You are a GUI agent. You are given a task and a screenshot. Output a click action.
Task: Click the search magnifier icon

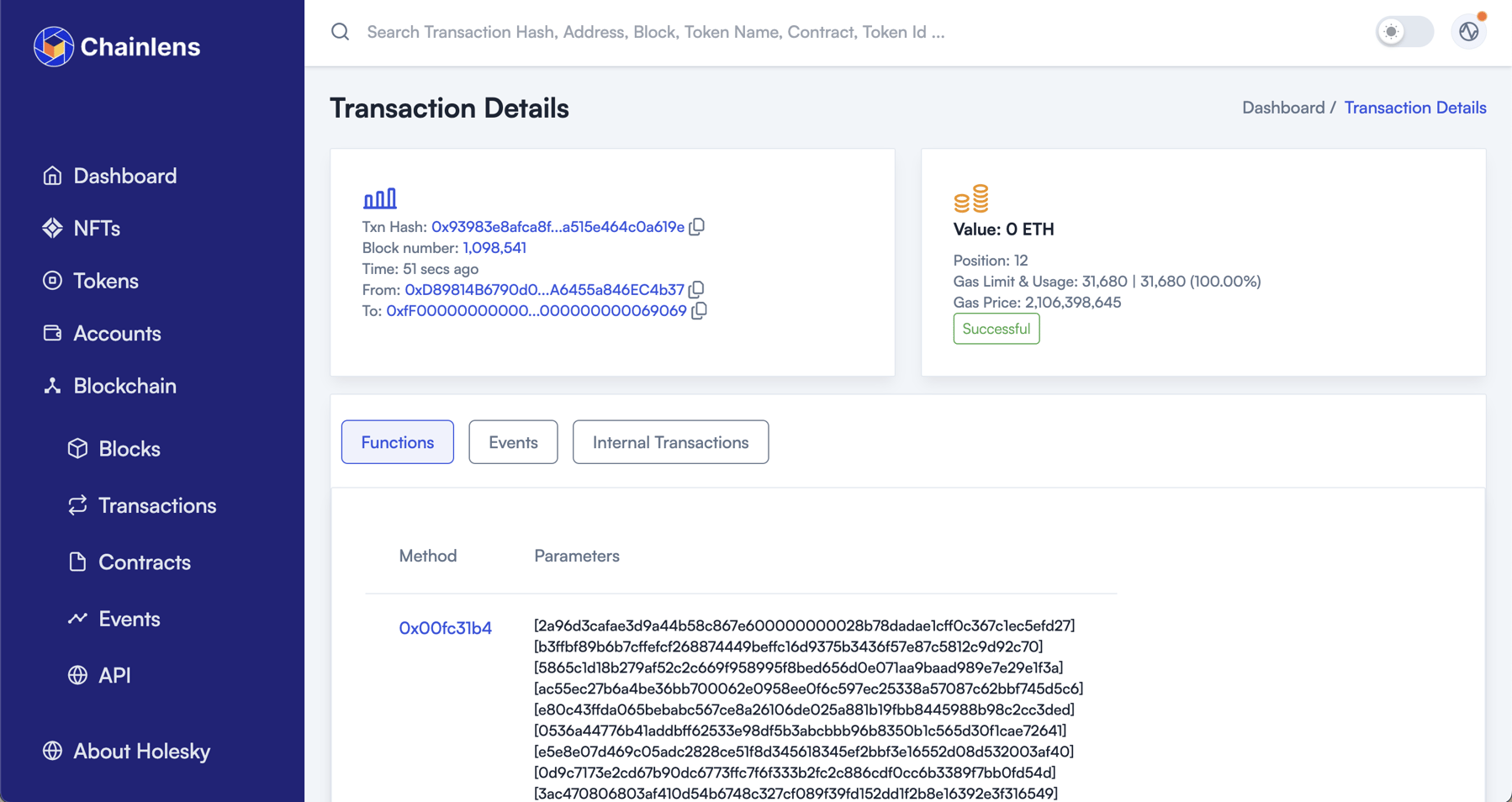pyautogui.click(x=341, y=32)
